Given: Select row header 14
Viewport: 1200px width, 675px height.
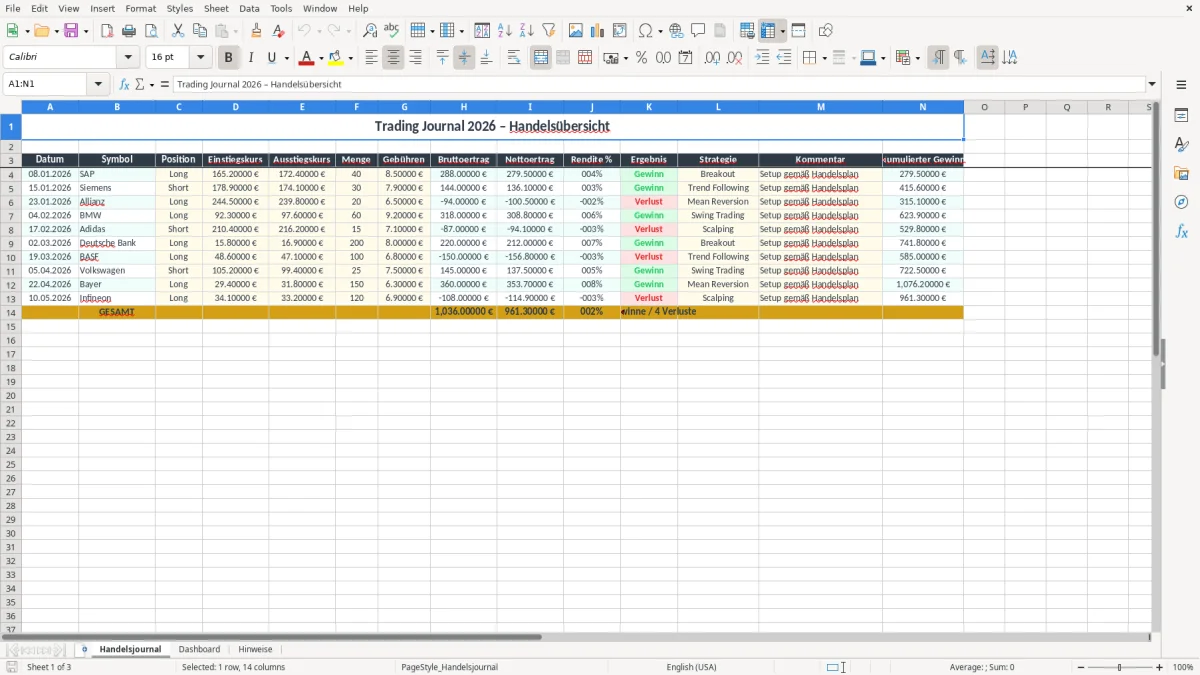Looking at the screenshot, I should 11,312.
